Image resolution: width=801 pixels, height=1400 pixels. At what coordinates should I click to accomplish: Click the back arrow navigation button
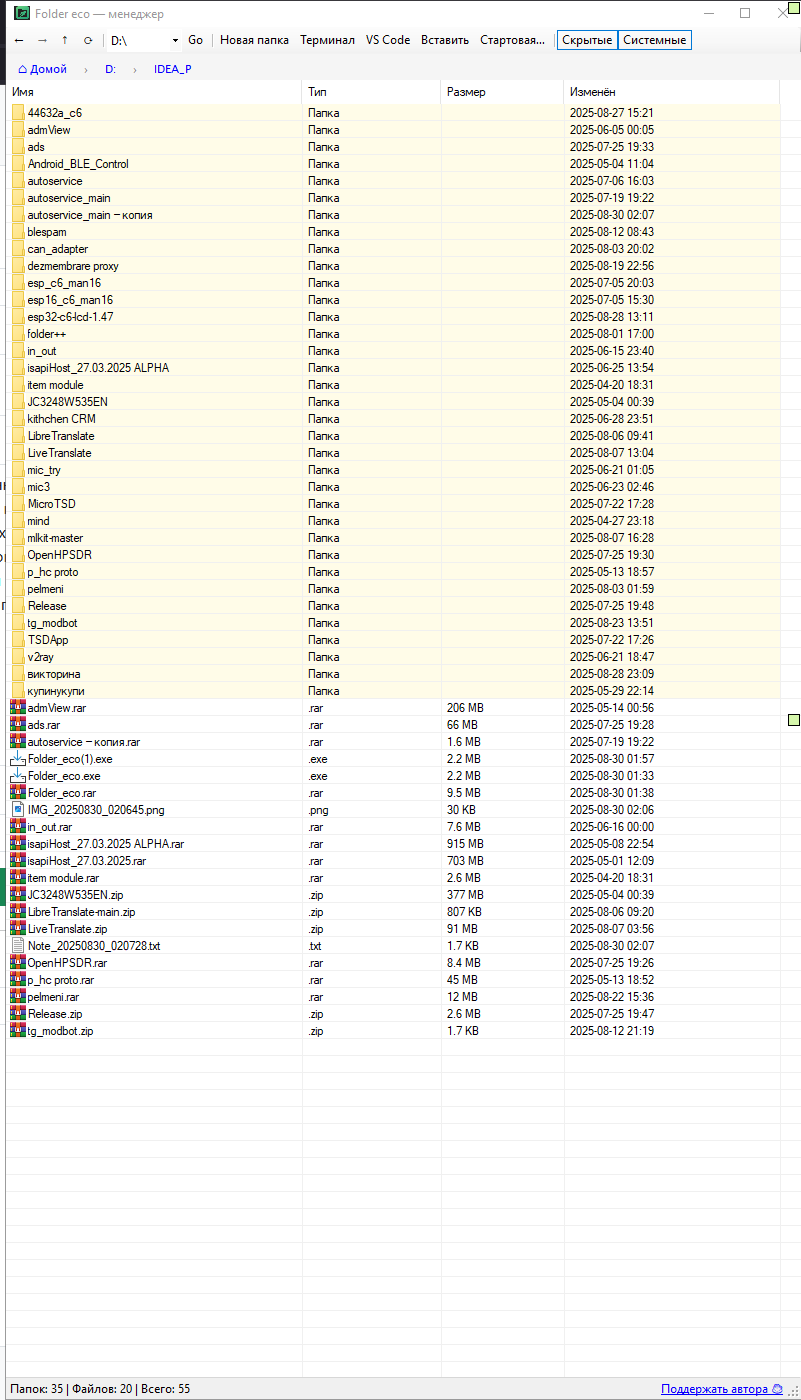tap(18, 40)
